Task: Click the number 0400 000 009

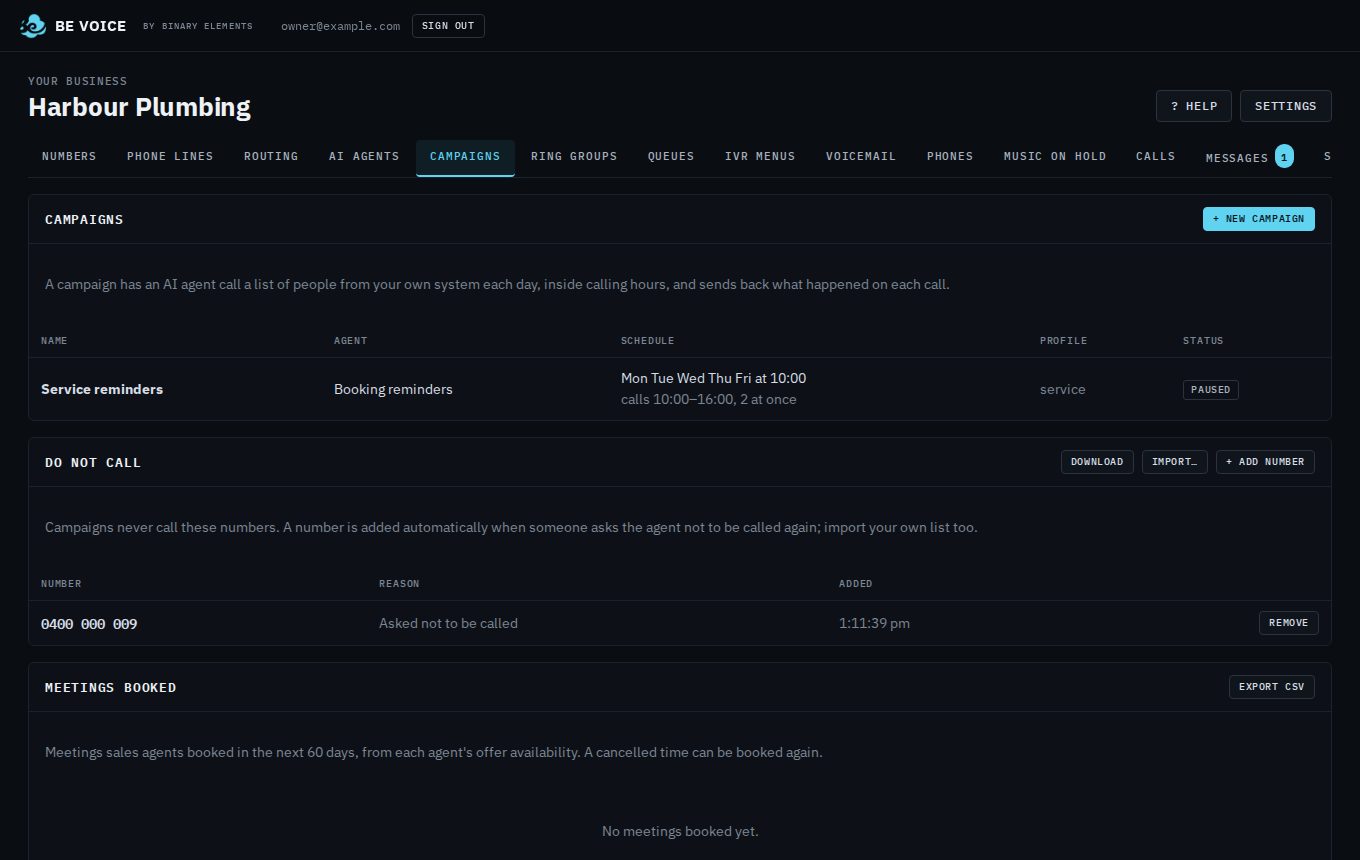Action: click(x=89, y=623)
